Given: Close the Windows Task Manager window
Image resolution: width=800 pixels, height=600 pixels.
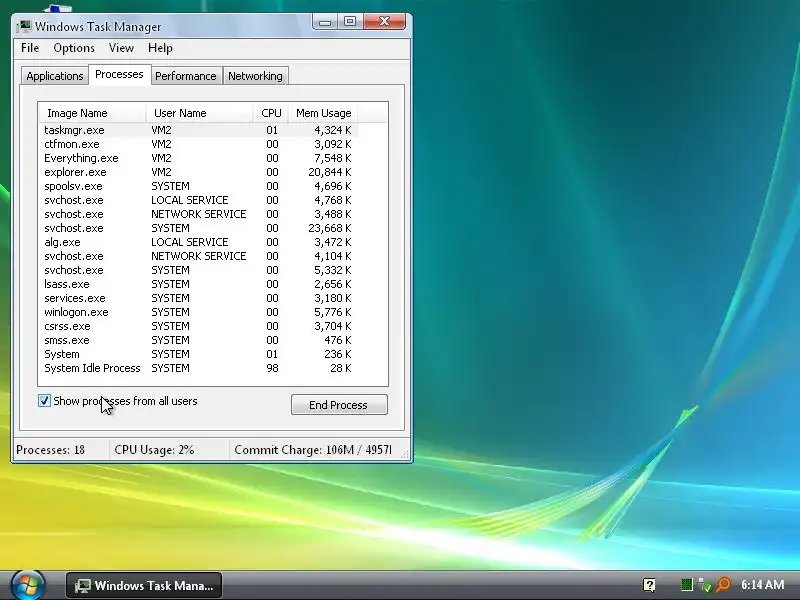Looking at the screenshot, I should point(385,22).
